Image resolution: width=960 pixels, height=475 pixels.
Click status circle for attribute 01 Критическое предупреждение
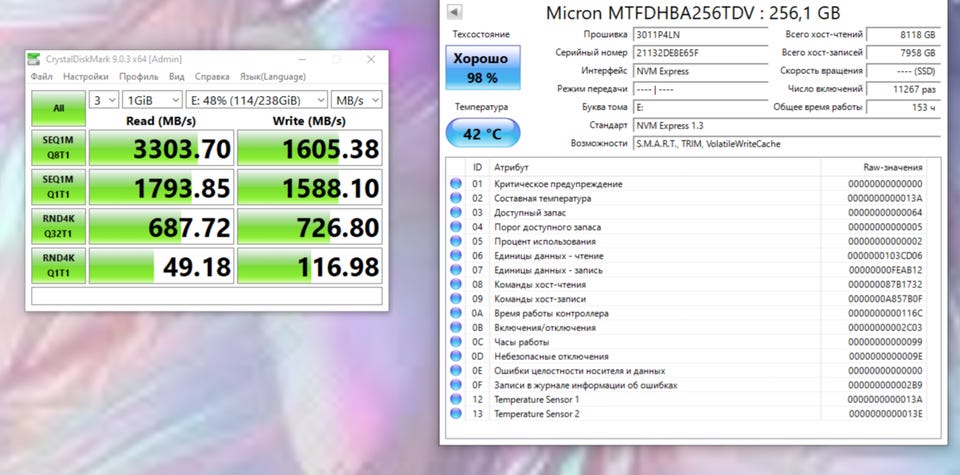coord(456,184)
